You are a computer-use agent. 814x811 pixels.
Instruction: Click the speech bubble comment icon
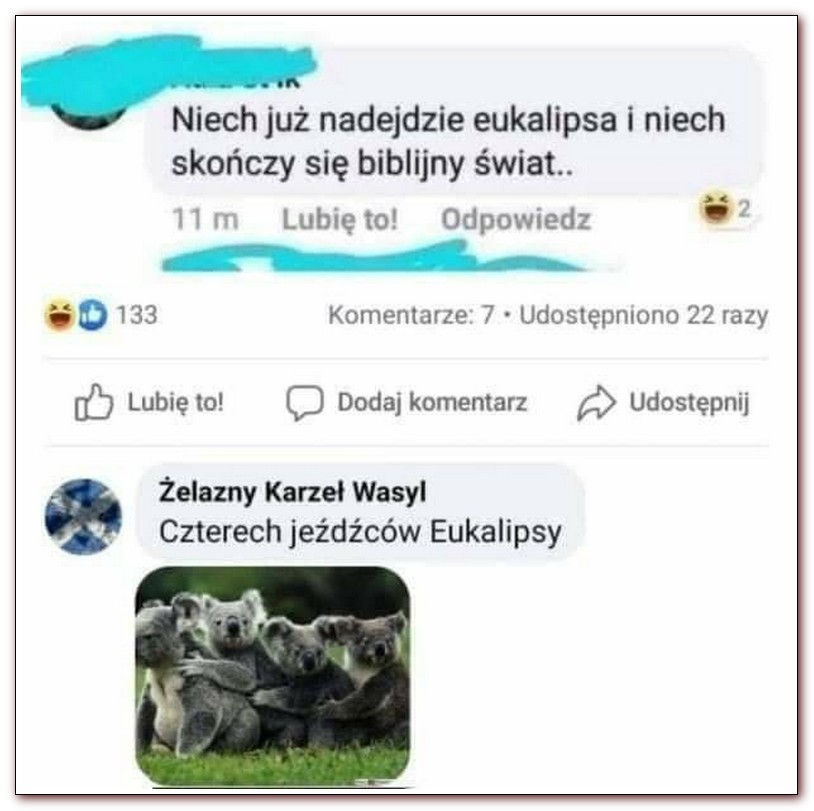coord(305,402)
